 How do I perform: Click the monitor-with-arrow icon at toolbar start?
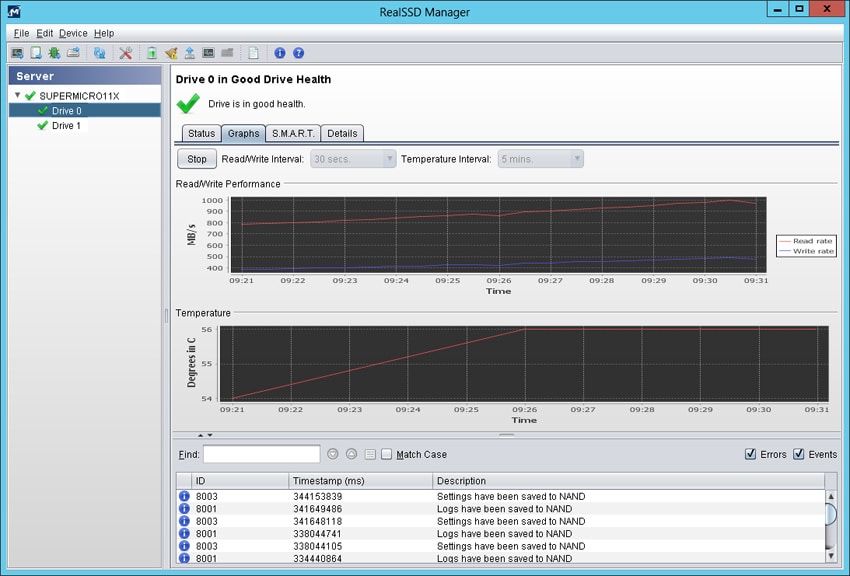point(17,53)
